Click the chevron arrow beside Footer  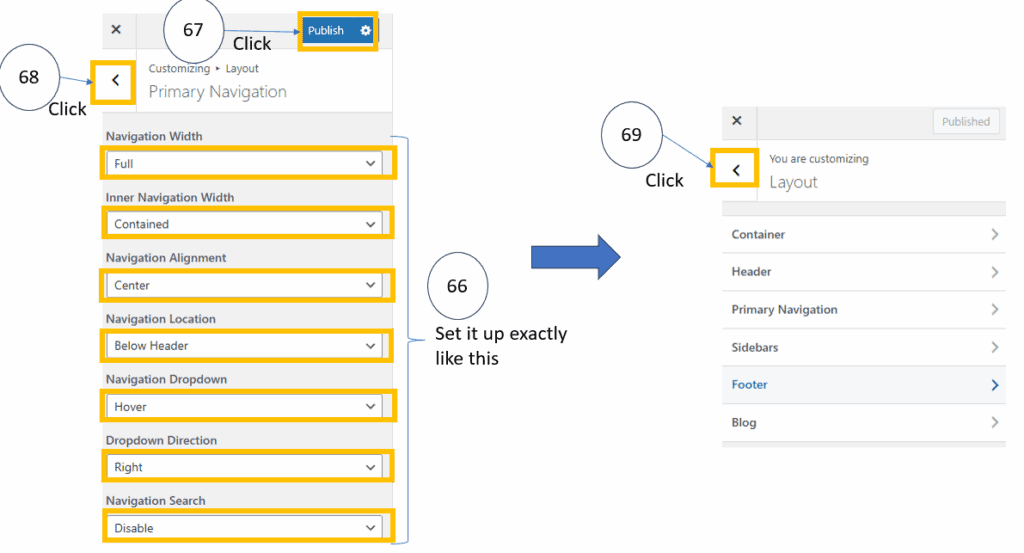pos(994,385)
